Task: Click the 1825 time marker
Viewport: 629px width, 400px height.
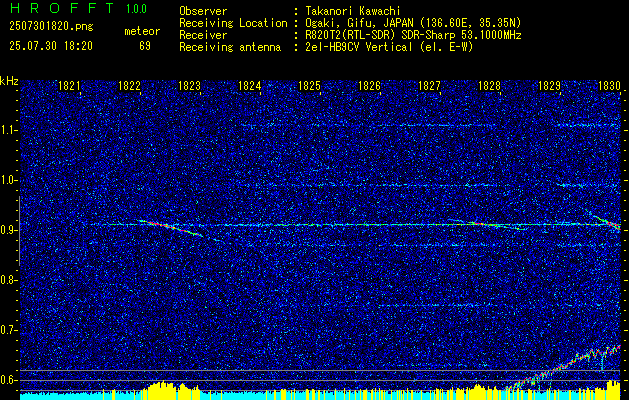Action: (x=310, y=86)
